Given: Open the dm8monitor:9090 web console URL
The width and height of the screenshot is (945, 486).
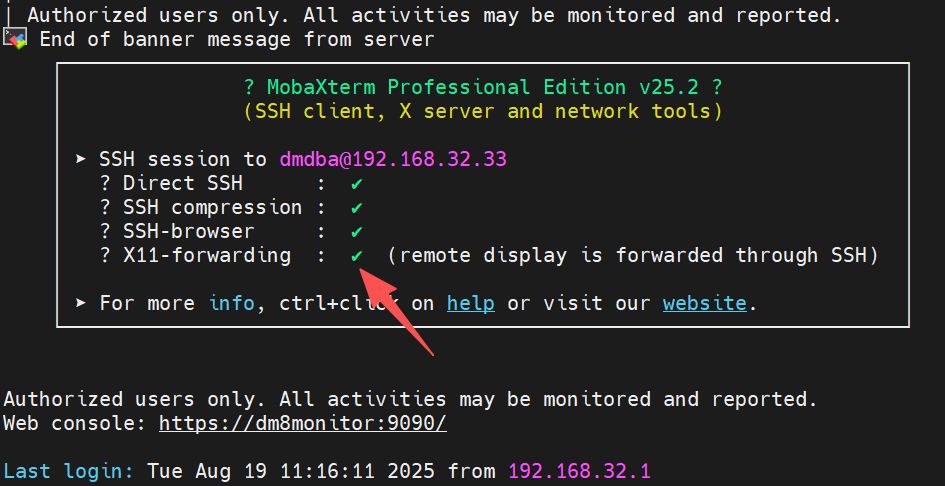Looking at the screenshot, I should click(x=303, y=423).
